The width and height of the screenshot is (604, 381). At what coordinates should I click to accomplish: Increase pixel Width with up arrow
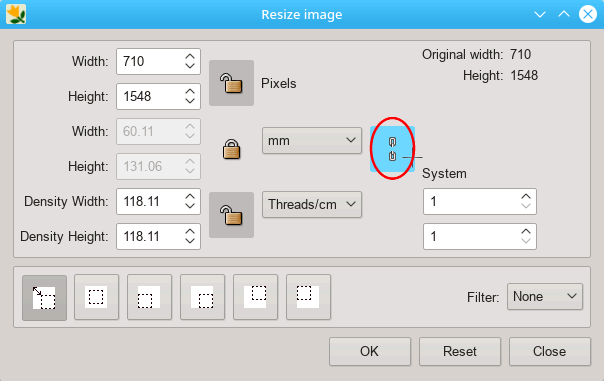[190, 57]
